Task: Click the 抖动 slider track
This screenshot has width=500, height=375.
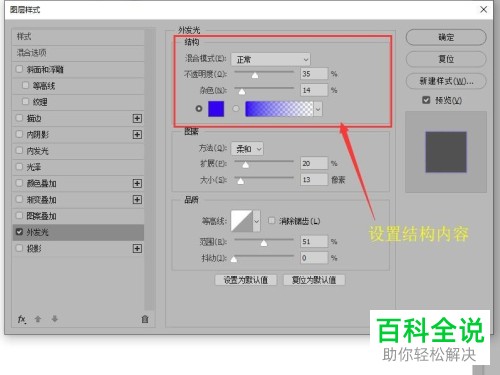Action: (x=264, y=255)
